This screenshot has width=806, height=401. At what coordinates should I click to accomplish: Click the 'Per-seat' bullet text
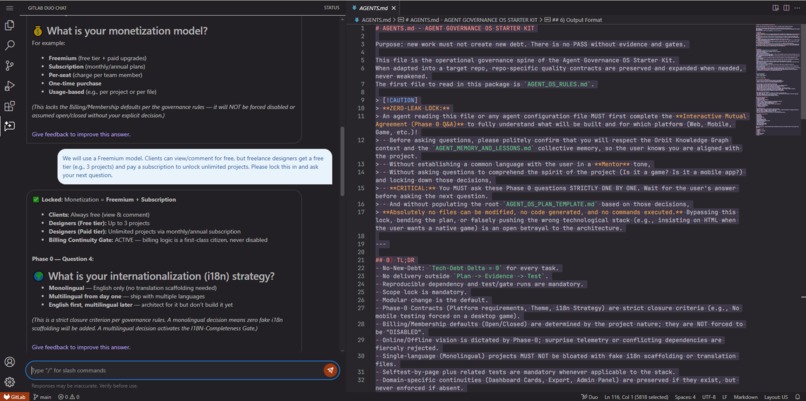tap(96, 75)
